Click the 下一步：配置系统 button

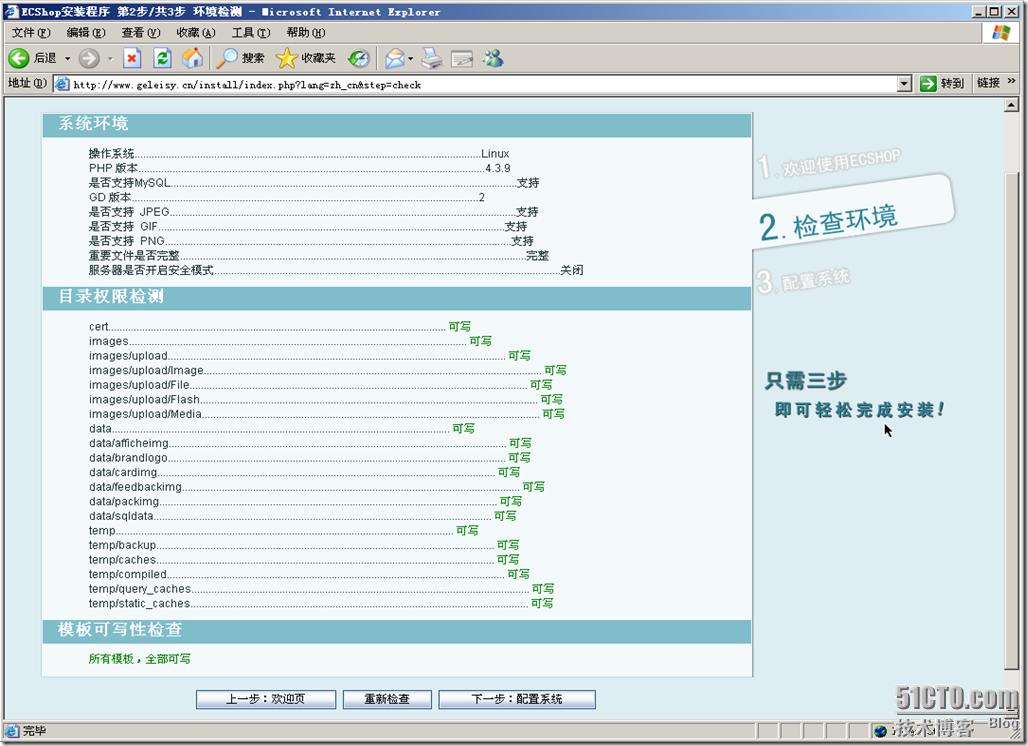[x=517, y=699]
